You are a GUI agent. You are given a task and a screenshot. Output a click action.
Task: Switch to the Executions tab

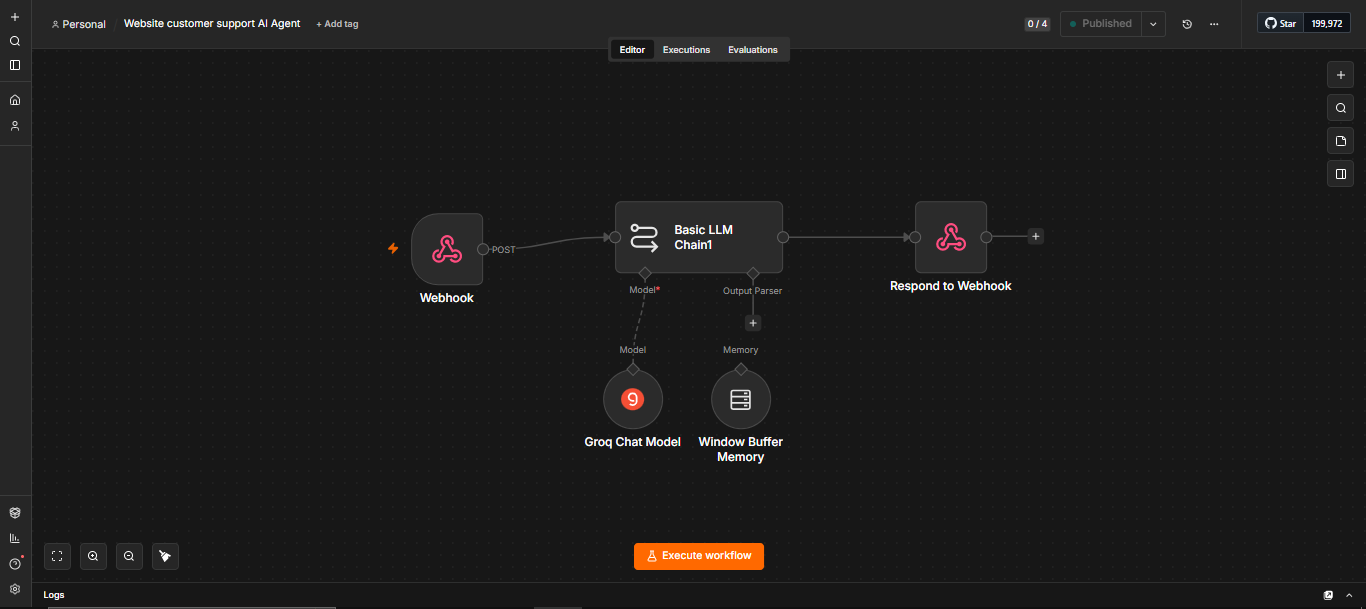tap(687, 50)
